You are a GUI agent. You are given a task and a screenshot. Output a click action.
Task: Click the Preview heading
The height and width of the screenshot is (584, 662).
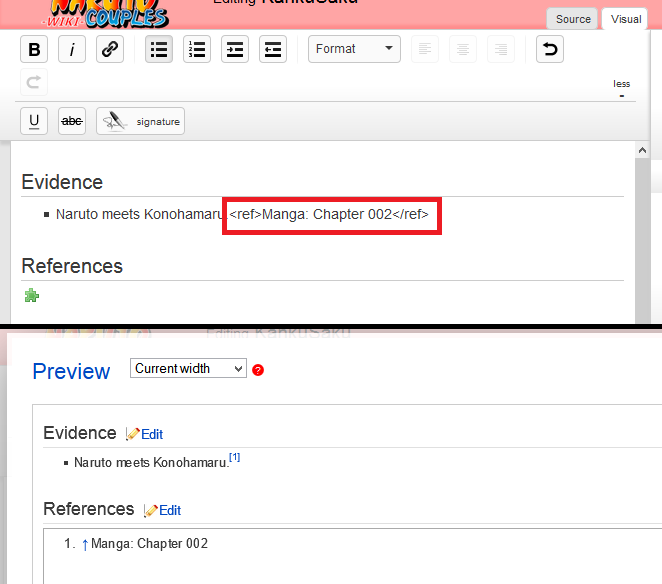[x=71, y=371]
